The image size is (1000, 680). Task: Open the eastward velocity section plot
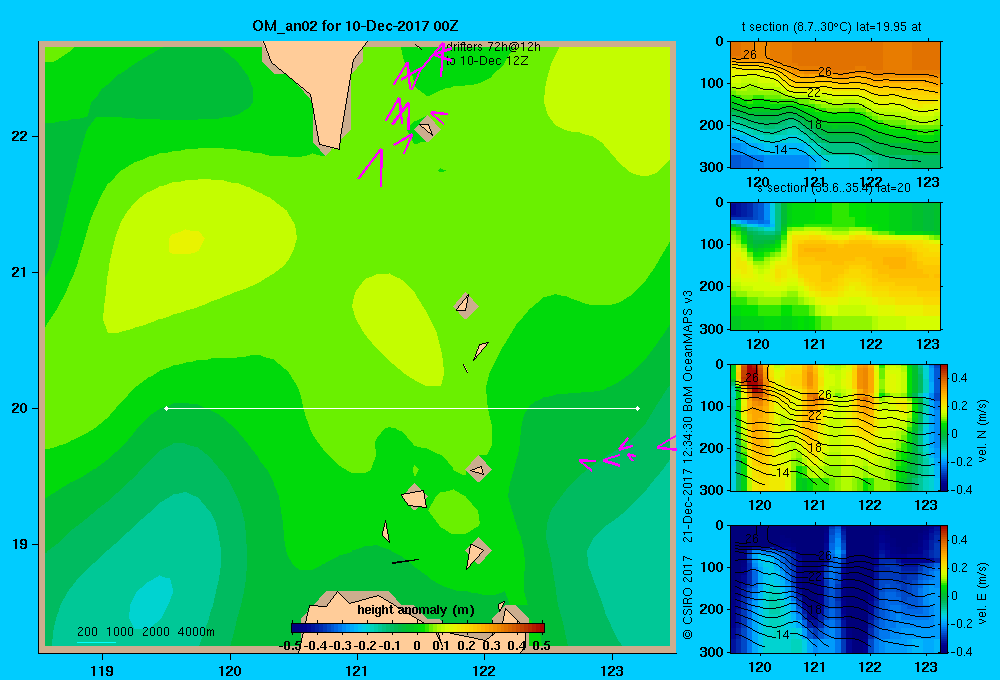coord(834,589)
